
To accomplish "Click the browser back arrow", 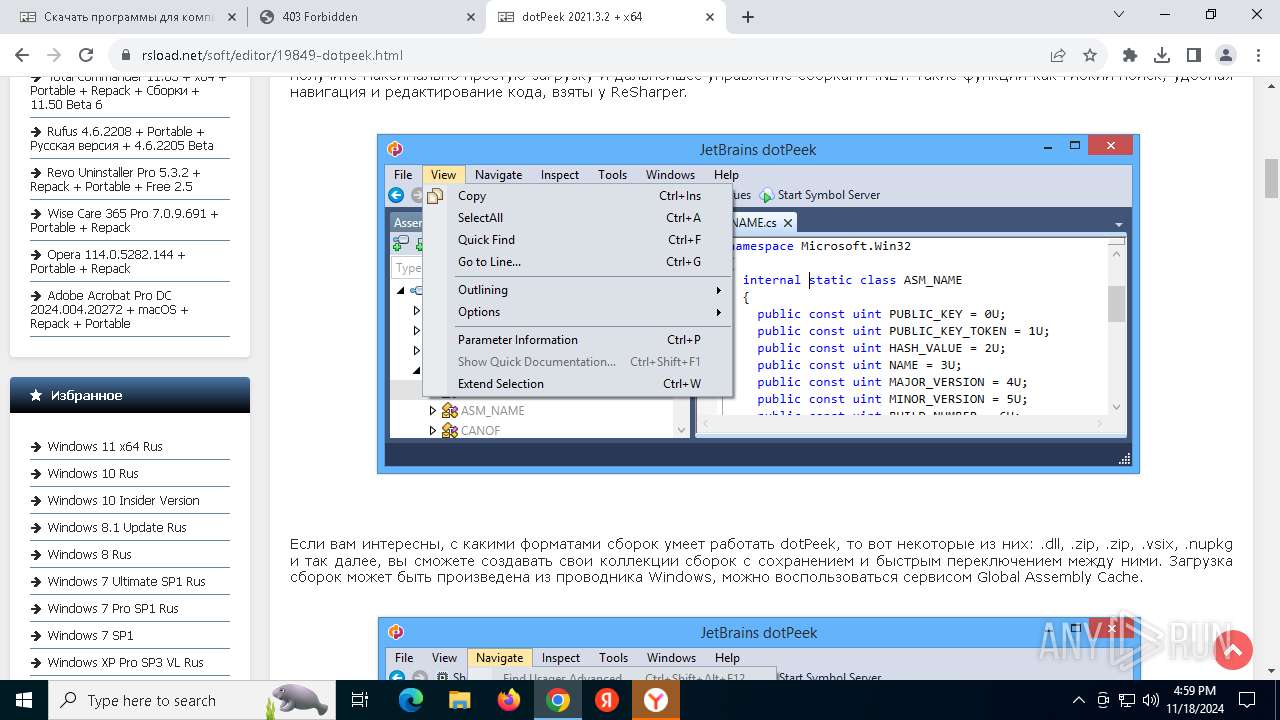I will pyautogui.click(x=22, y=55).
